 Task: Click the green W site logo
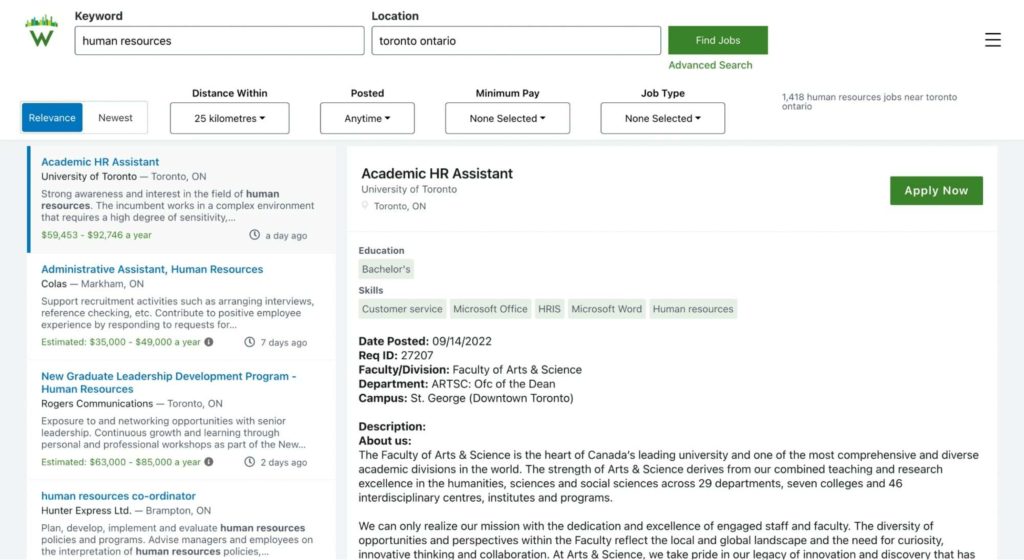41,31
